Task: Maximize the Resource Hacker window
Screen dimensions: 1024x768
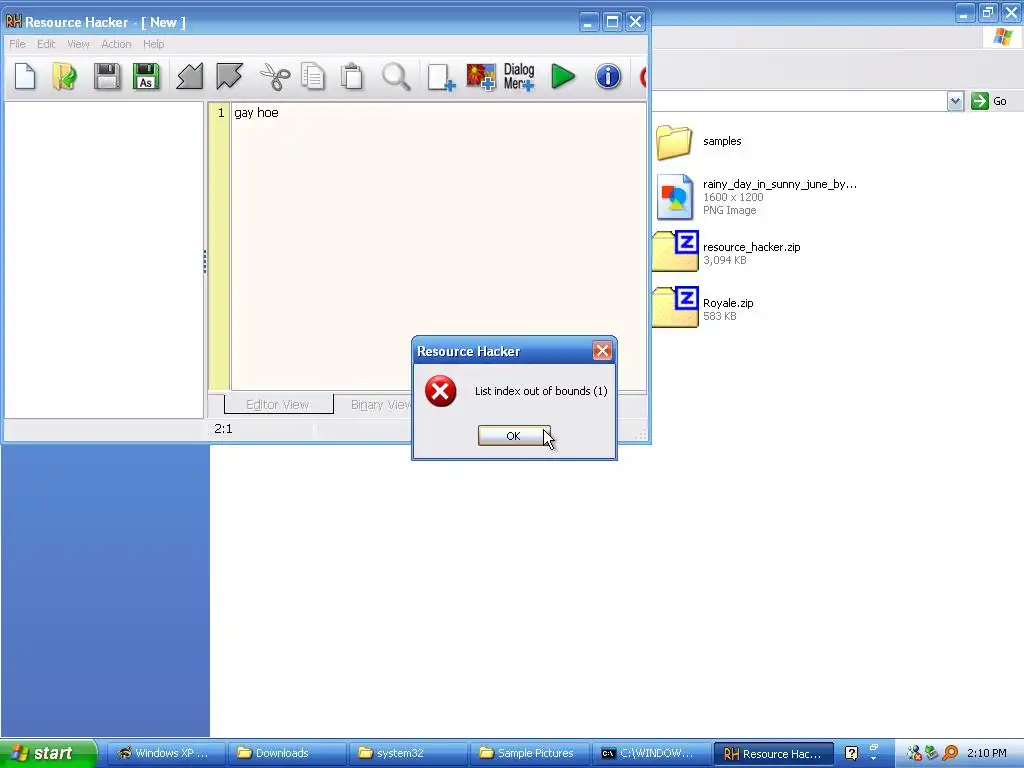Action: coord(612,22)
